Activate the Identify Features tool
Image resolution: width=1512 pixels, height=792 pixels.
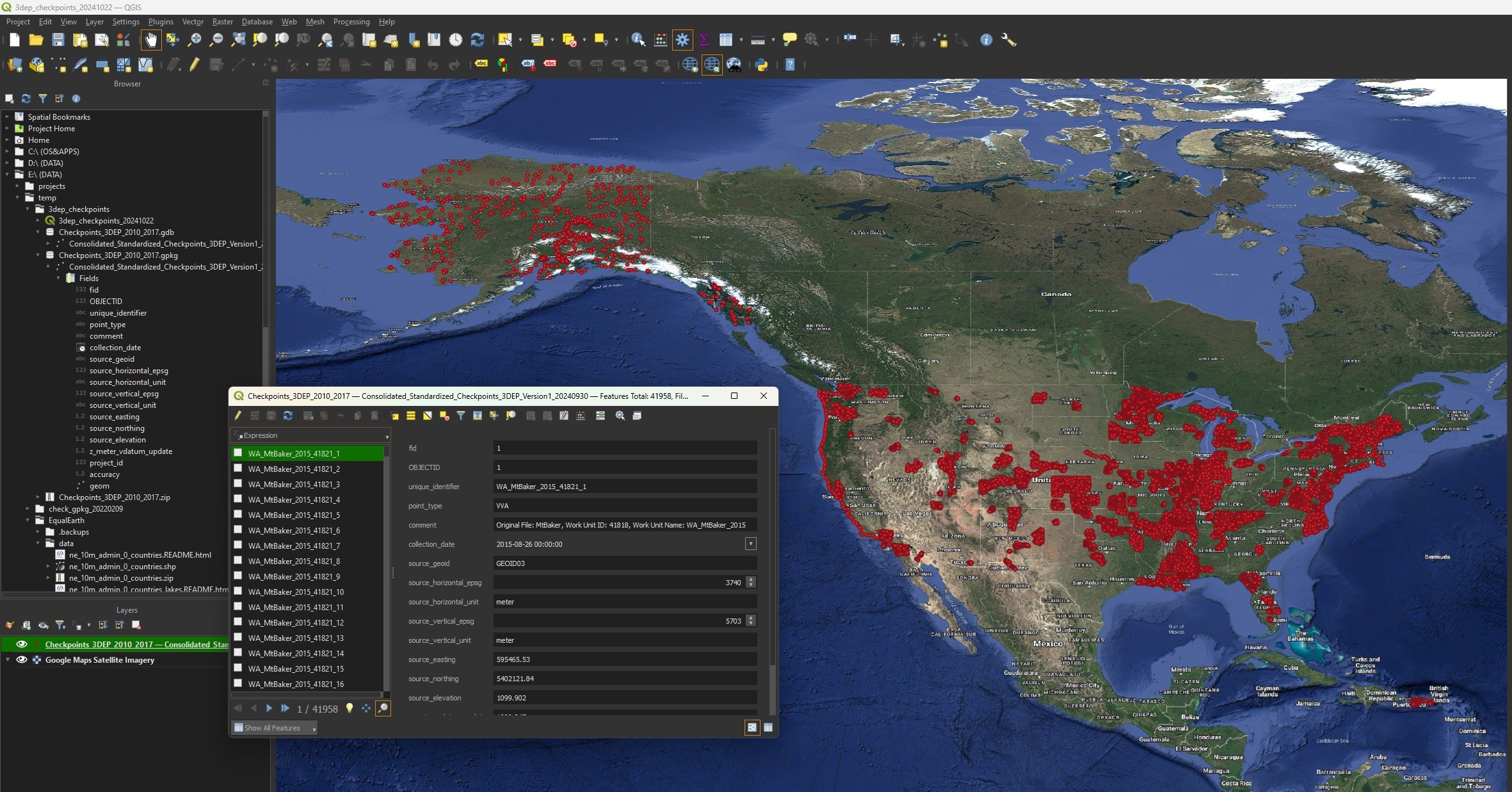point(638,40)
